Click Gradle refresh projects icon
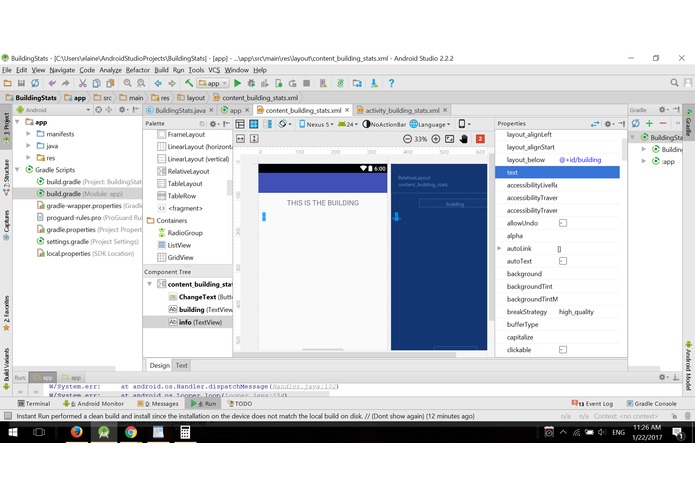This screenshot has height=494, width=695. (636, 123)
